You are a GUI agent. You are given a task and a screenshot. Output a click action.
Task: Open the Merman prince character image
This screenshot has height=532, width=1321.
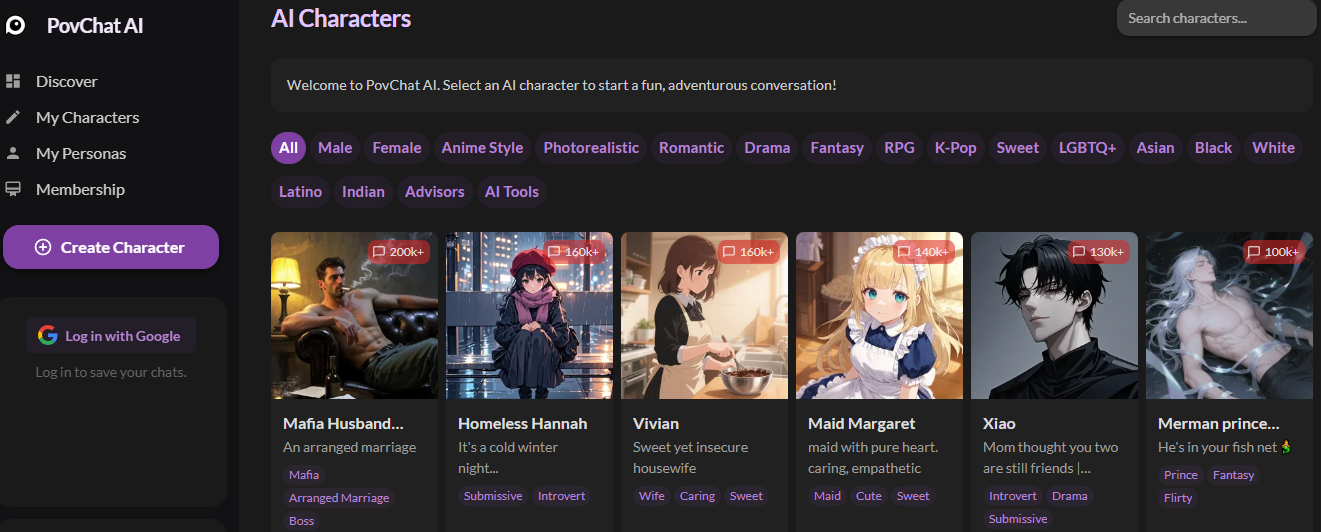[x=1229, y=316]
